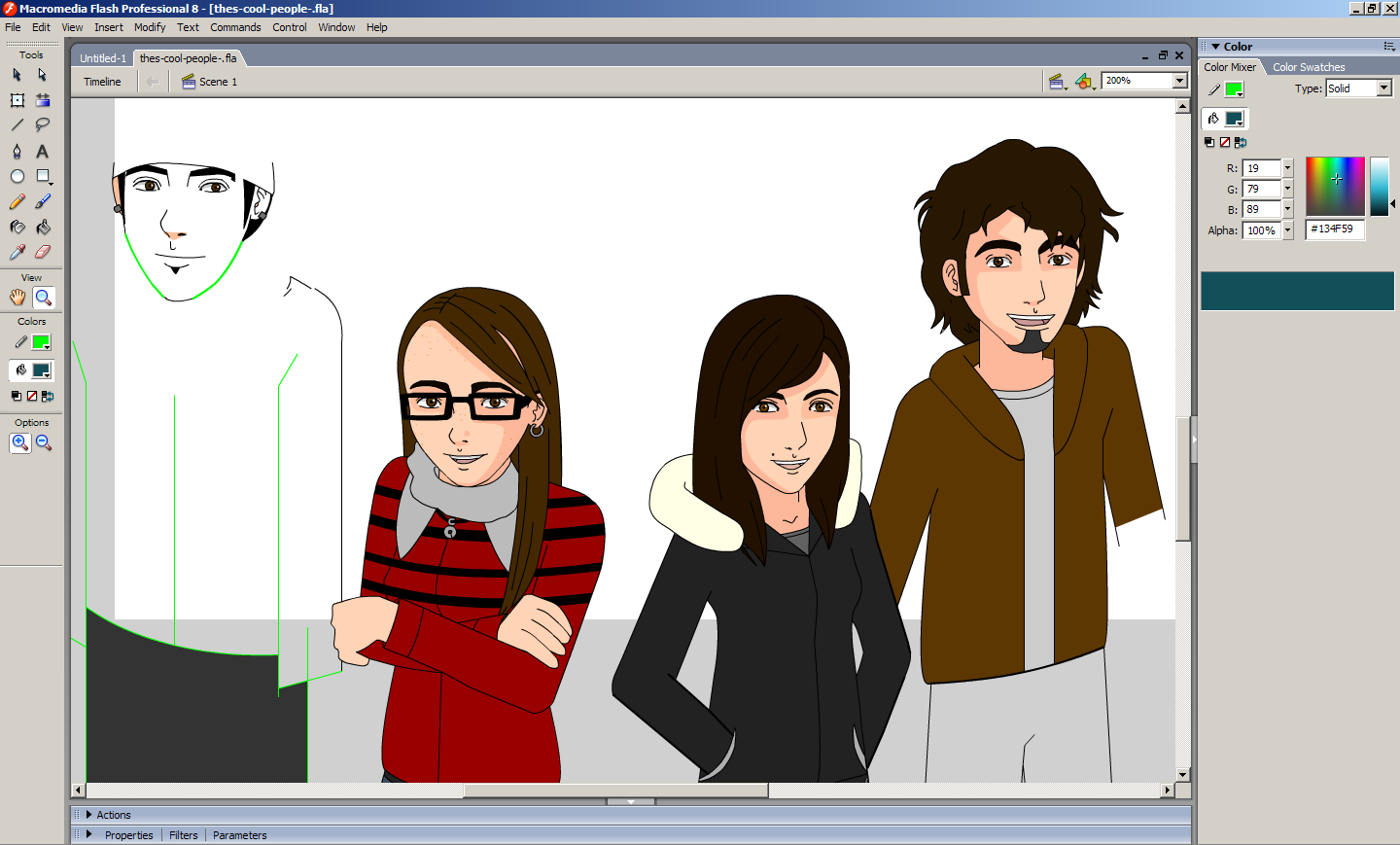Switch to the Untitled-1 document tab
Screen dimensions: 1400x845
(103, 58)
